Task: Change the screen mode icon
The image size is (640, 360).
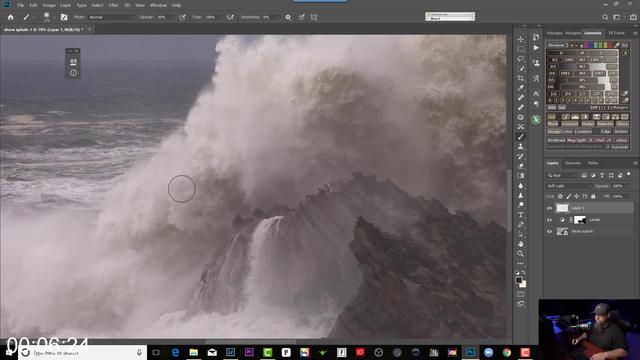Action: tap(521, 304)
